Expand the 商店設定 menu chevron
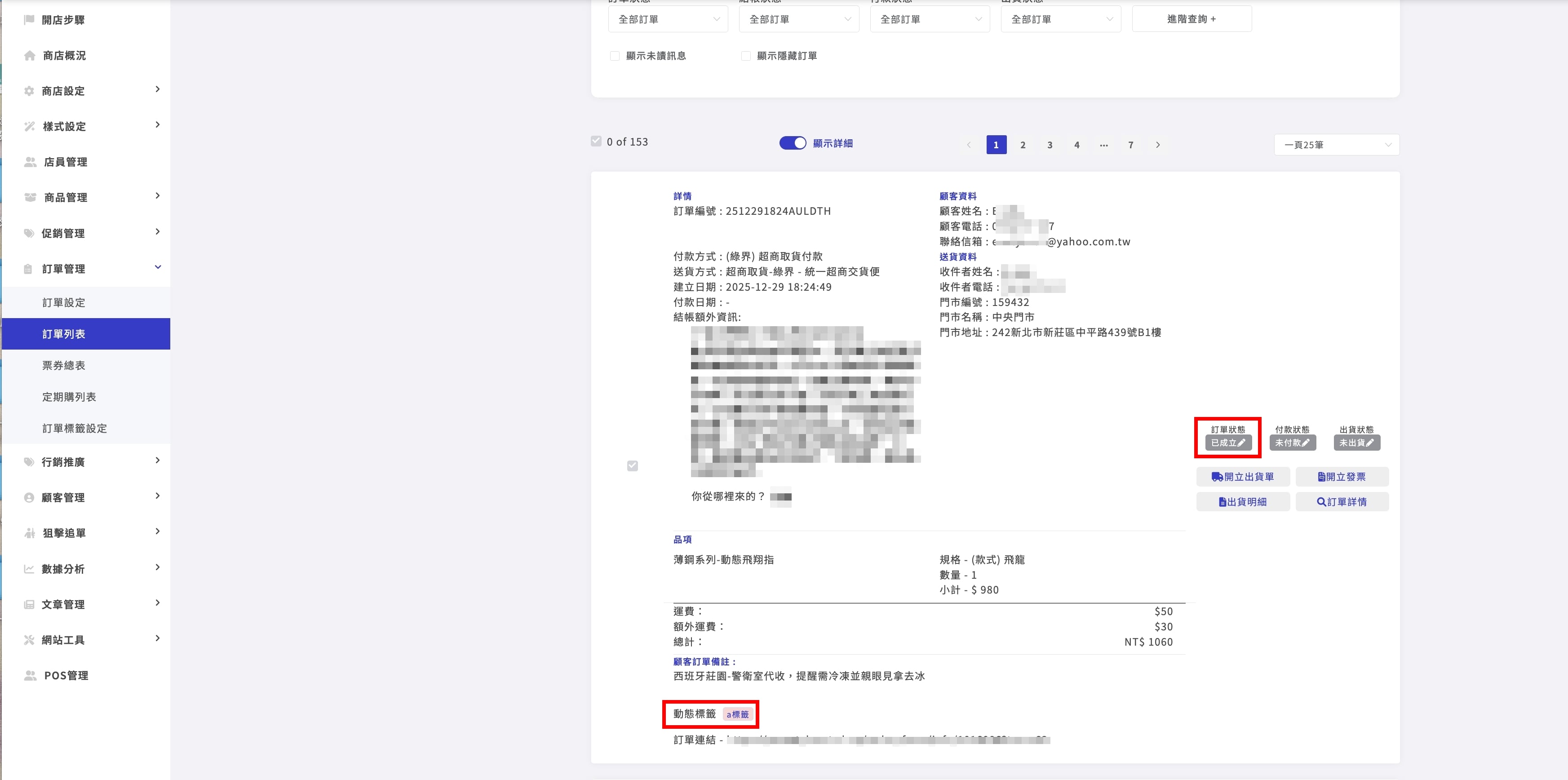The height and width of the screenshot is (780, 1568). click(x=158, y=89)
